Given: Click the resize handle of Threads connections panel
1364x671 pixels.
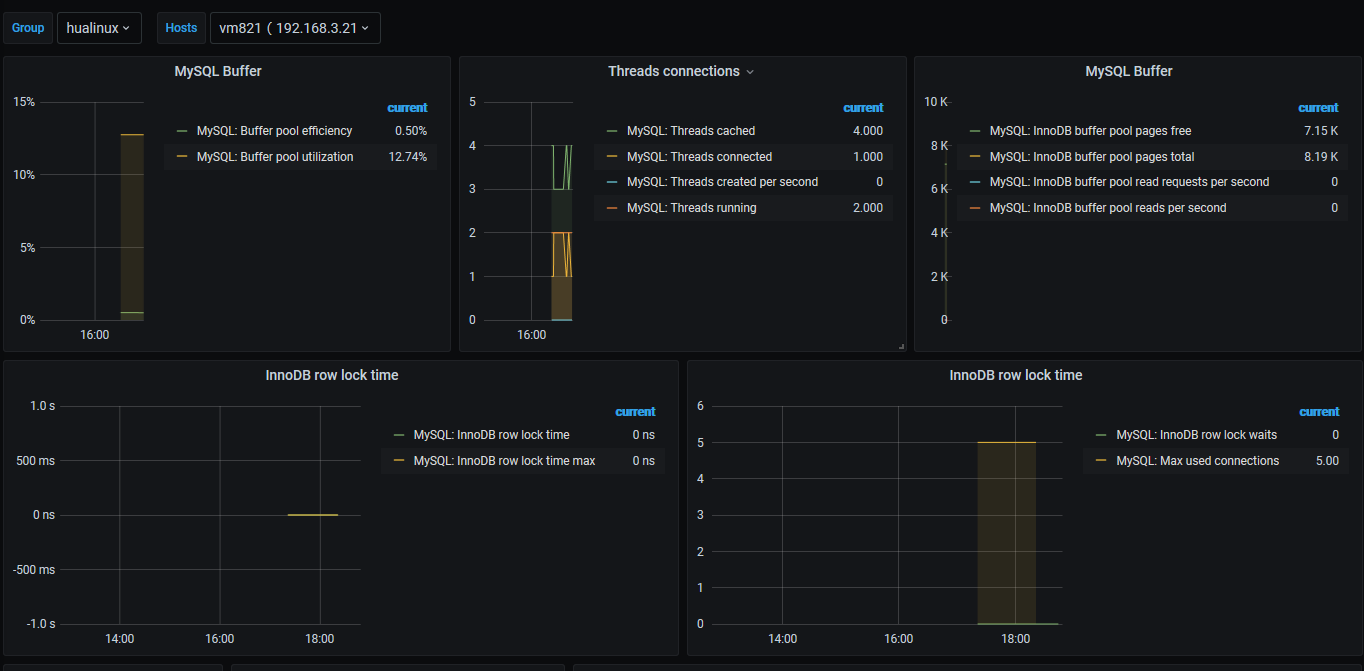Looking at the screenshot, I should coord(901,346).
